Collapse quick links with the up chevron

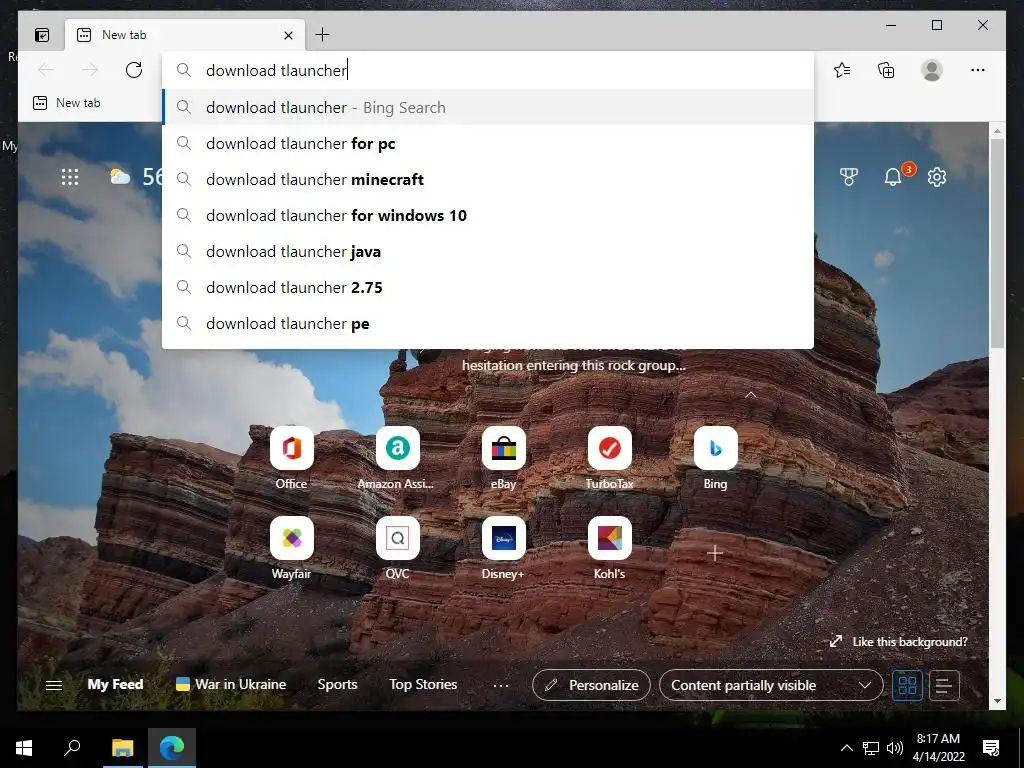[751, 394]
